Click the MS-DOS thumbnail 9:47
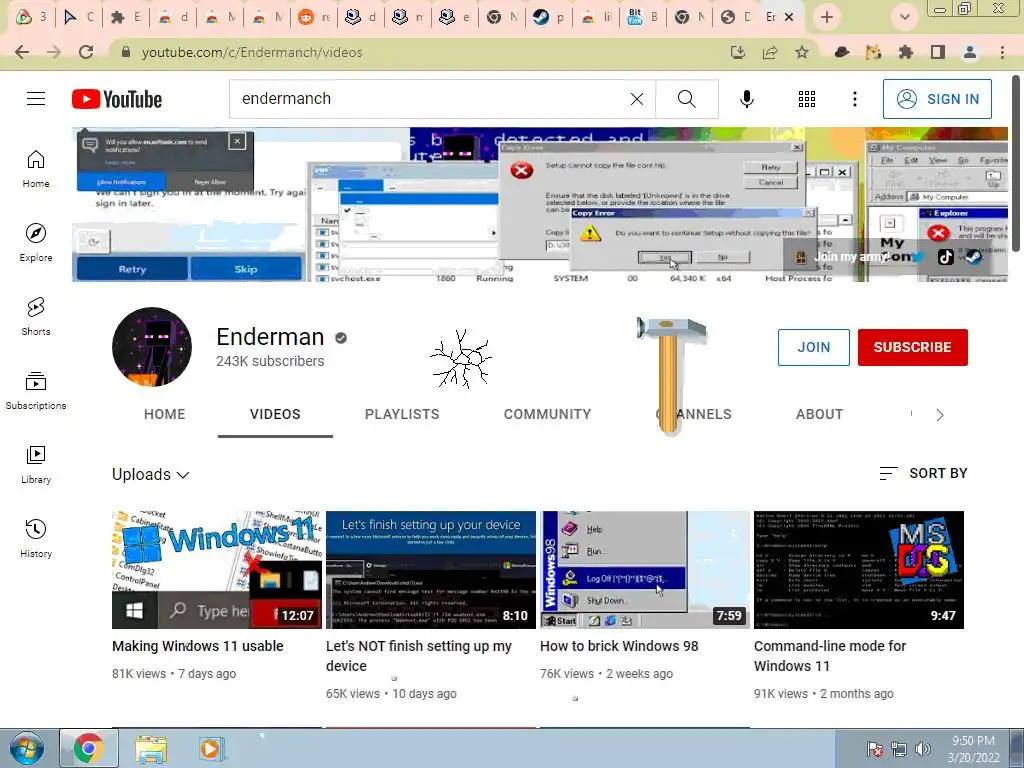 [x=859, y=569]
